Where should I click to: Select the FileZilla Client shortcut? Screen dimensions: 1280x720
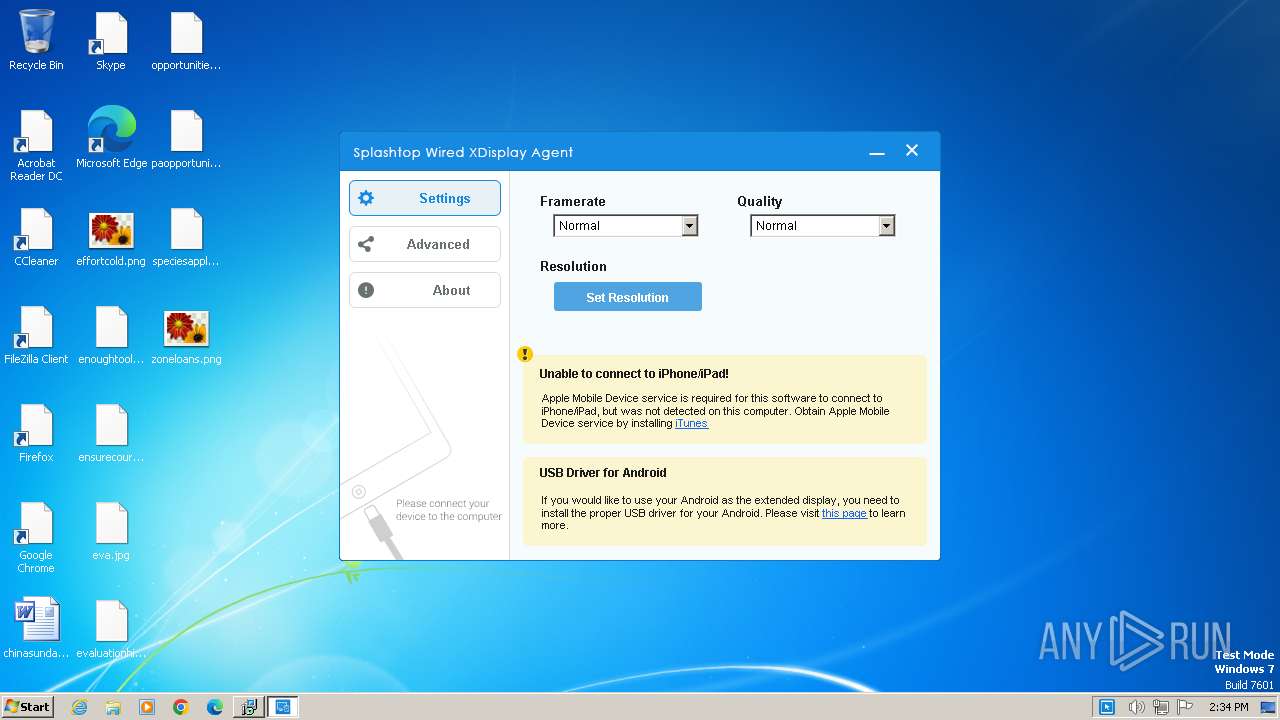tap(36, 335)
